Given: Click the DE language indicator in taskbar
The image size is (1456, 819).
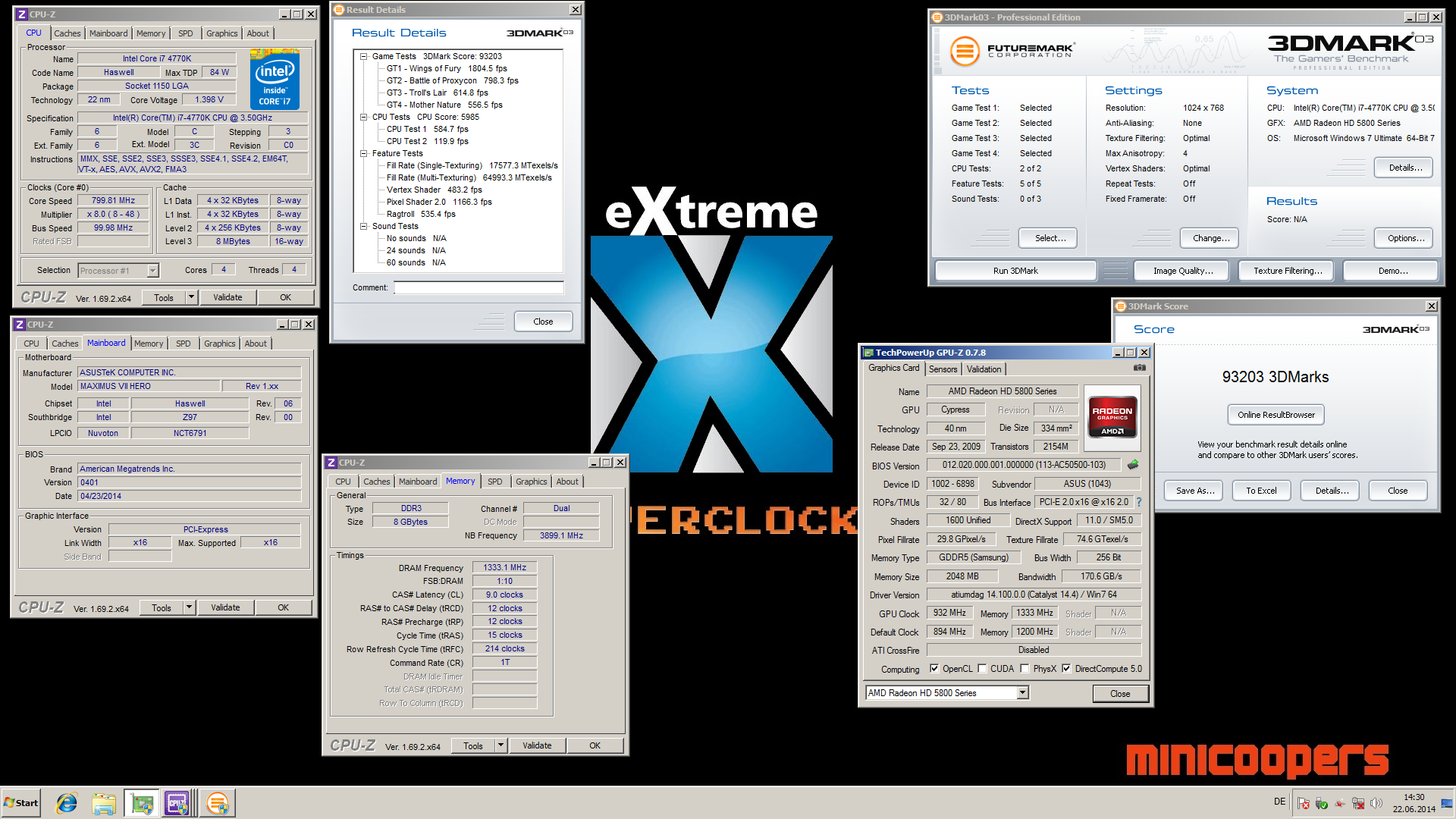Looking at the screenshot, I should [x=1280, y=802].
